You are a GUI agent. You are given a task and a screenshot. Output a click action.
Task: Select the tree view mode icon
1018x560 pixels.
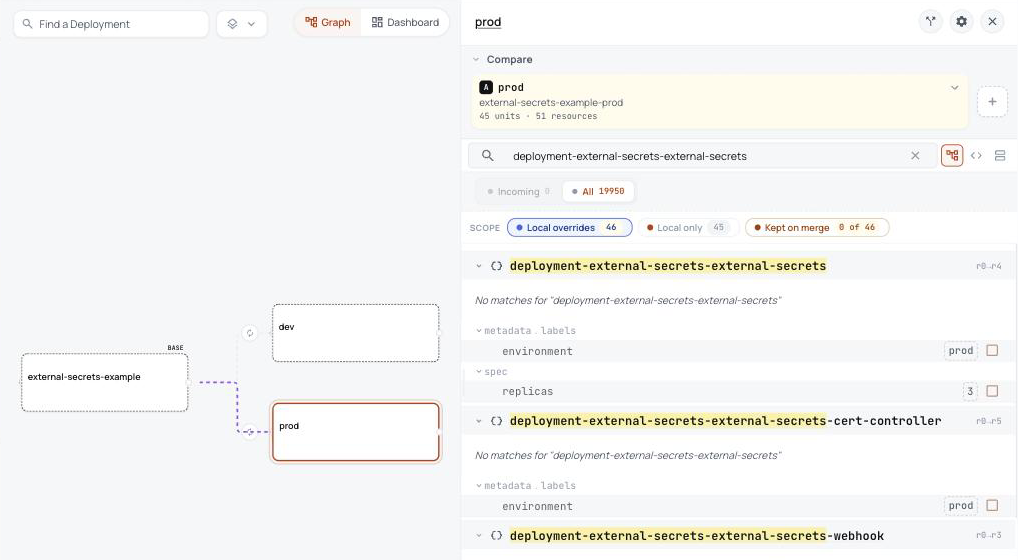coord(952,156)
